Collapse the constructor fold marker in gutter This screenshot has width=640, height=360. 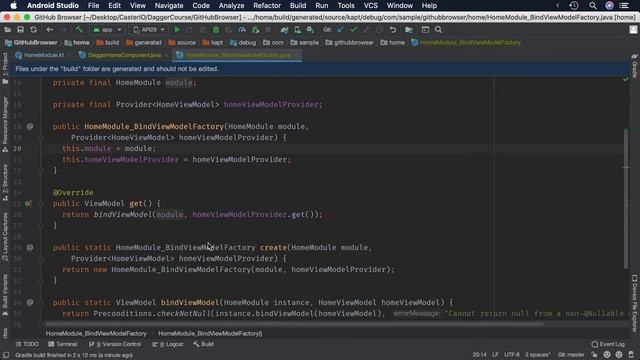pyautogui.click(x=41, y=138)
